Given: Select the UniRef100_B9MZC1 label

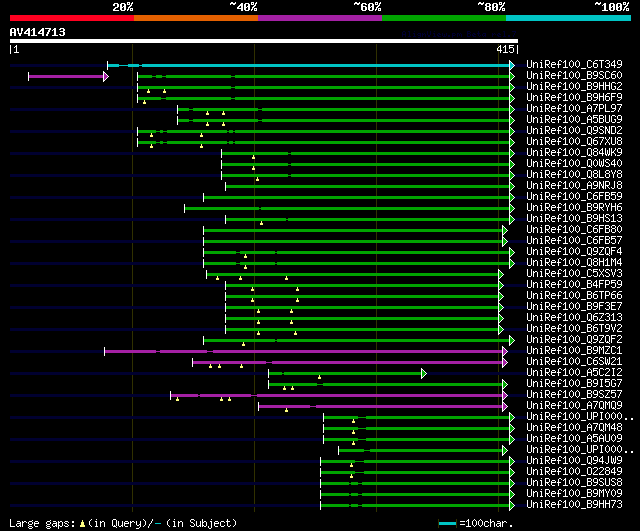Looking at the screenshot, I should pyautogui.click(x=574, y=351).
